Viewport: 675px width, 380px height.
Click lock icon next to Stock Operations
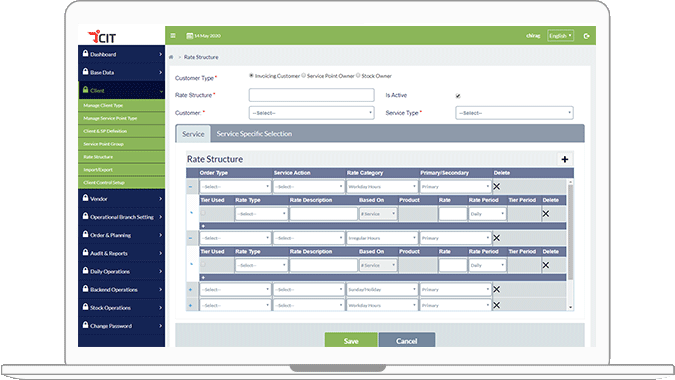(x=85, y=307)
